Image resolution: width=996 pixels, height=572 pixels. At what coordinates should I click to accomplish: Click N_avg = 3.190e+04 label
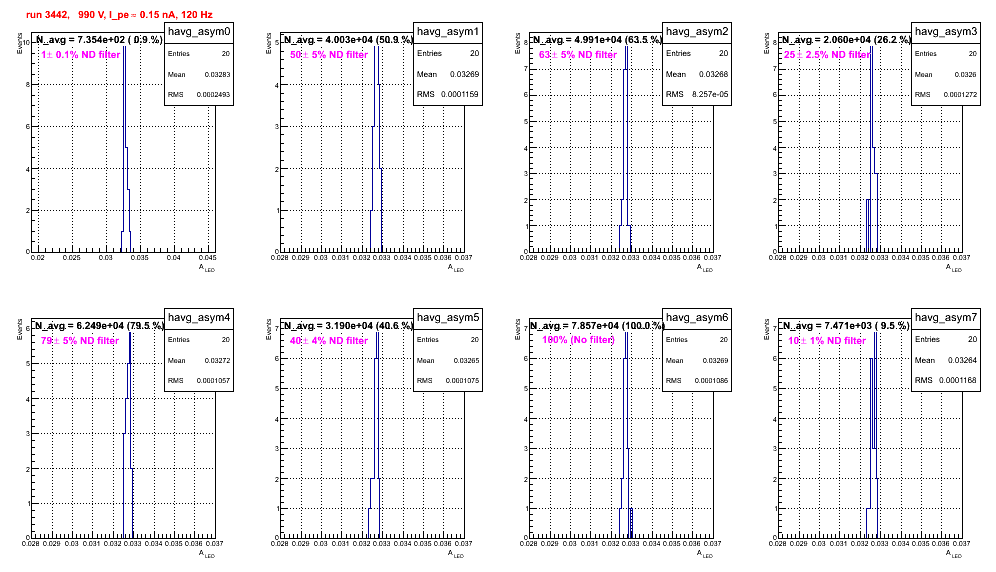tap(348, 325)
